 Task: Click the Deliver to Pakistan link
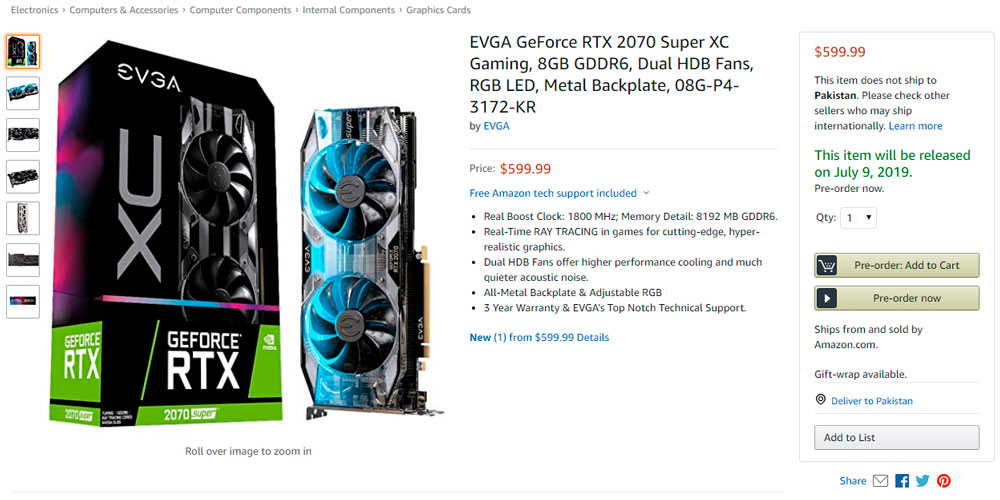tap(872, 401)
